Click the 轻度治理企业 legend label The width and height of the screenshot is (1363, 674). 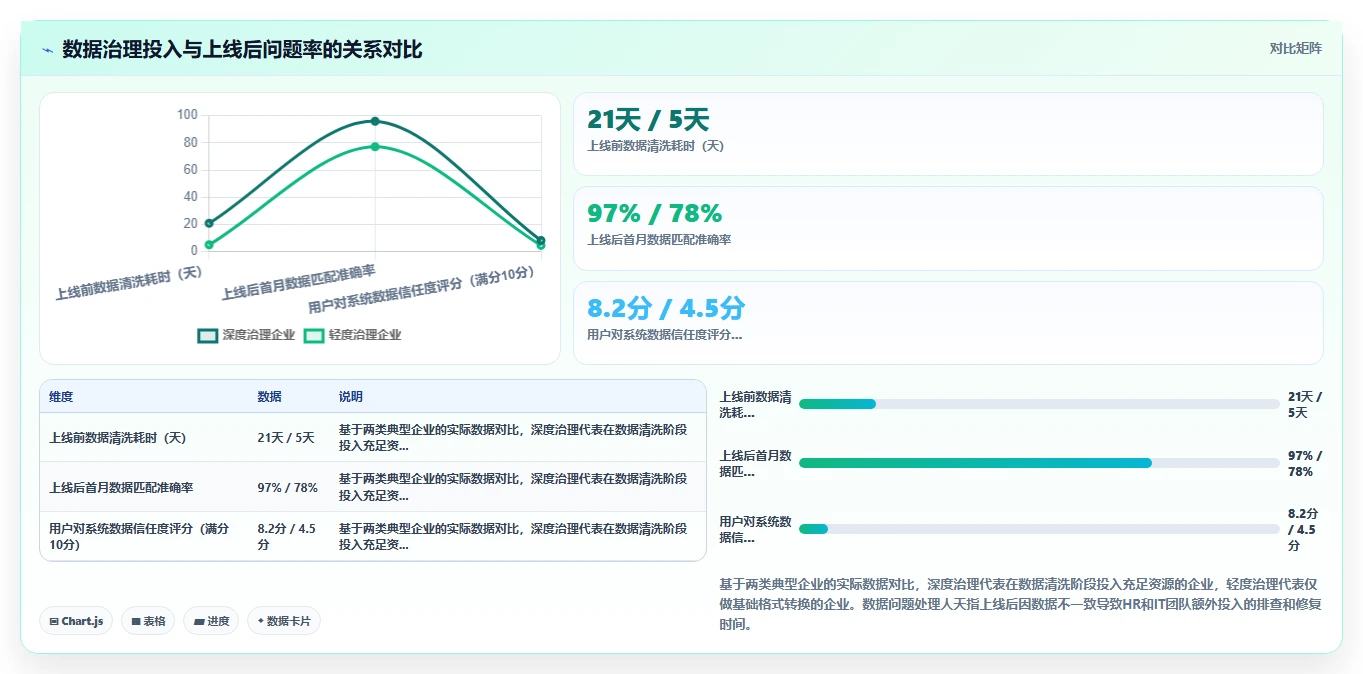click(365, 335)
